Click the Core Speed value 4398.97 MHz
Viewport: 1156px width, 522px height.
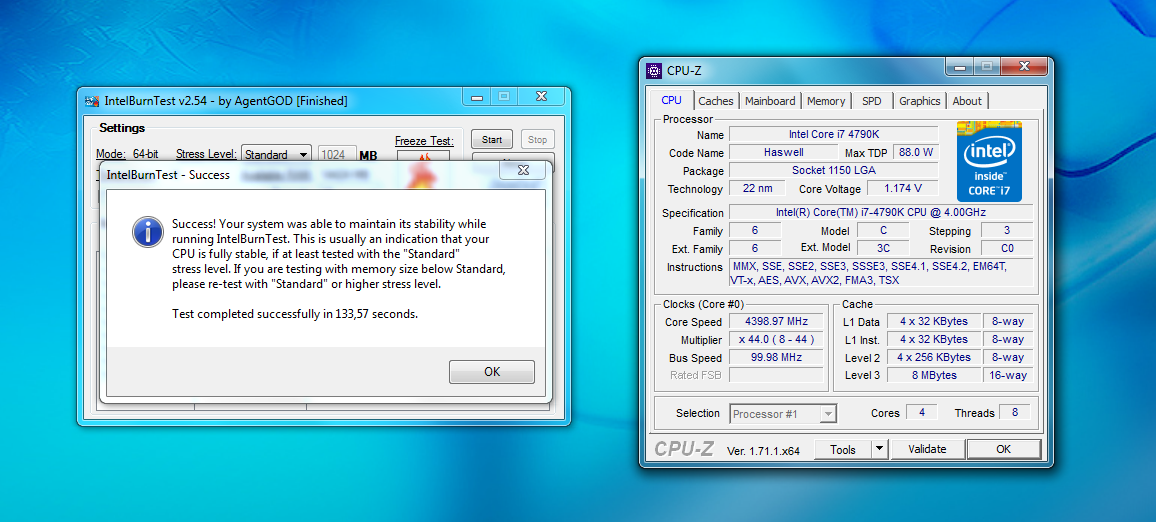click(776, 321)
